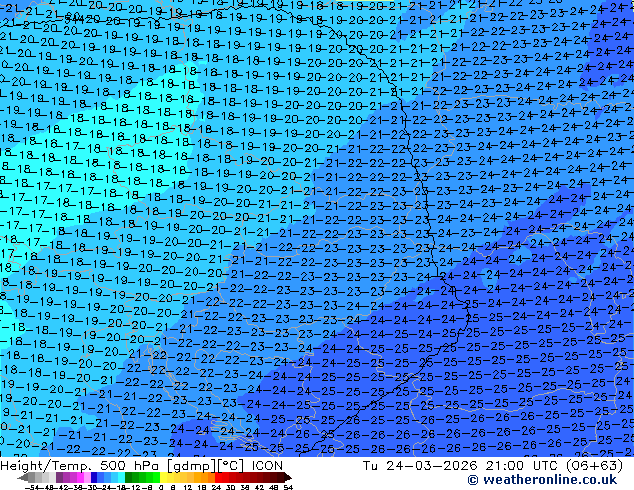The height and width of the screenshot is (490, 634).
Task: Click the [gdmp] unit label in caption
Action: coord(192,466)
